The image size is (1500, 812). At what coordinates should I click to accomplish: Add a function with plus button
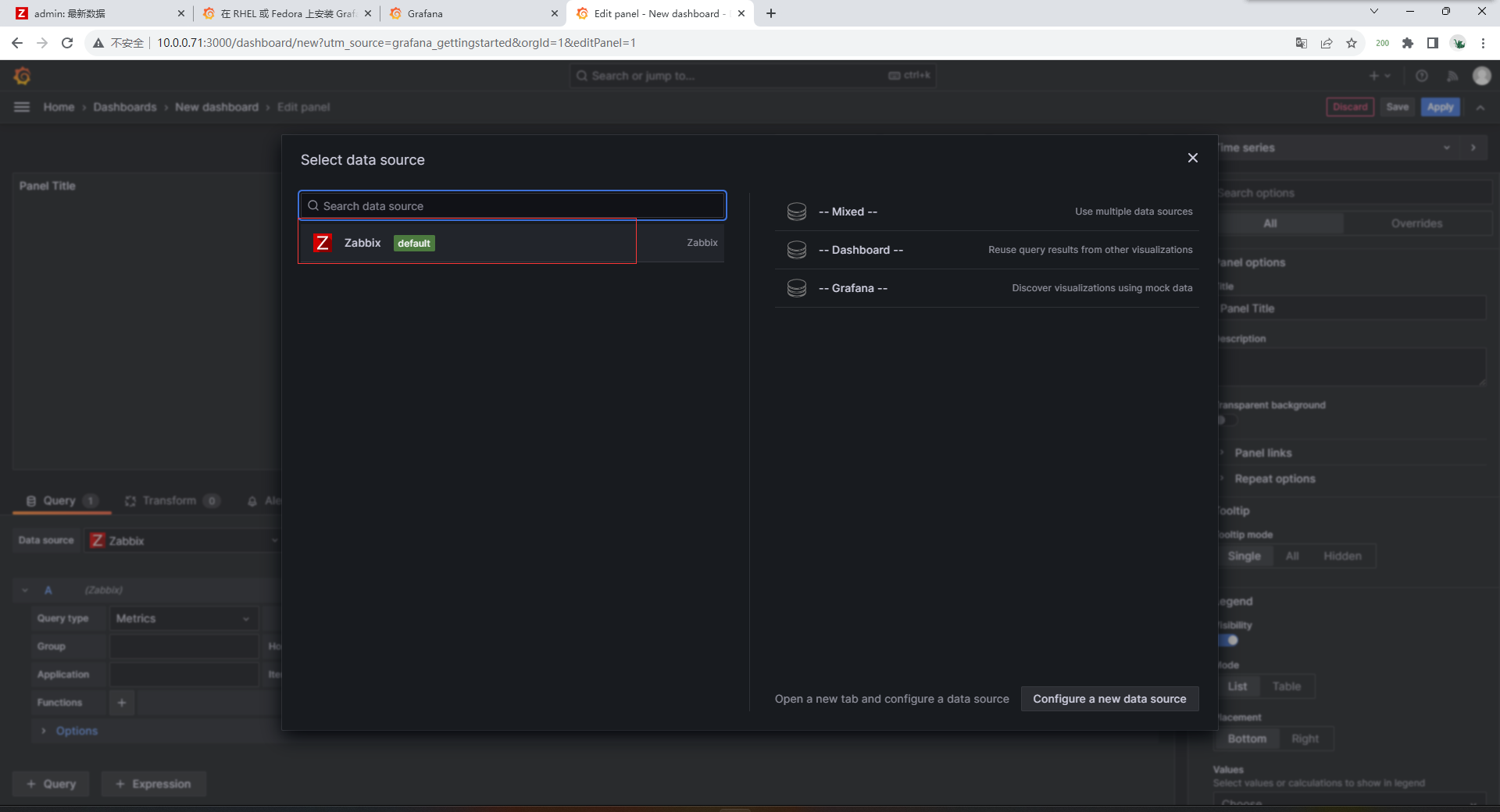pyautogui.click(x=122, y=703)
